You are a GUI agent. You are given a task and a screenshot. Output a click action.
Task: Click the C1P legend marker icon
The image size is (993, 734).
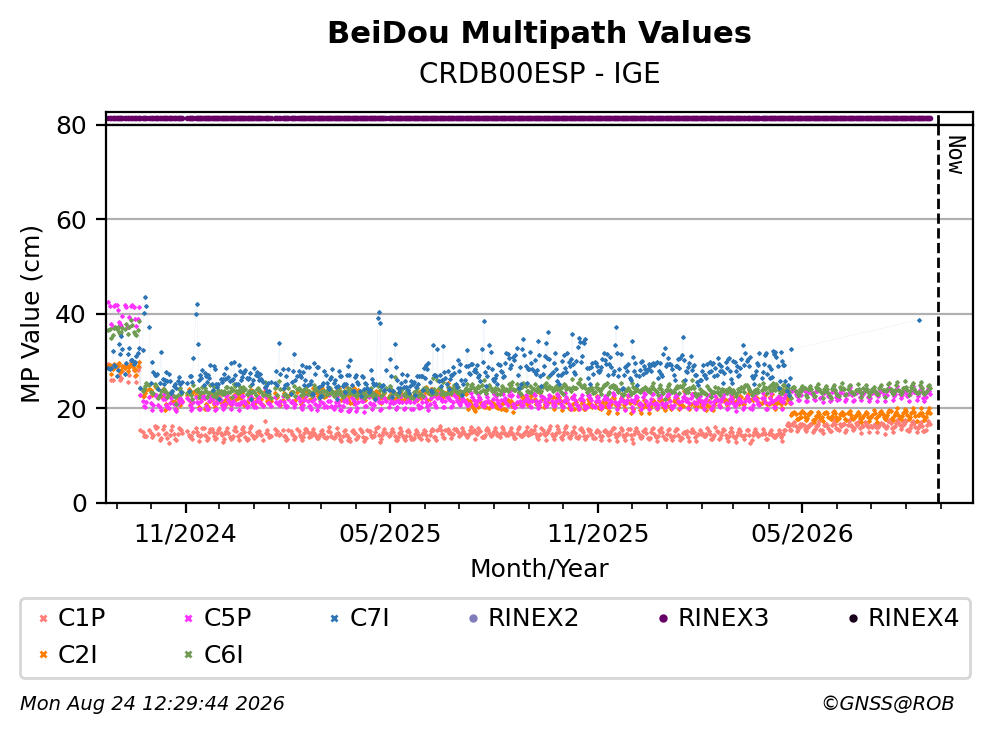(x=44, y=619)
